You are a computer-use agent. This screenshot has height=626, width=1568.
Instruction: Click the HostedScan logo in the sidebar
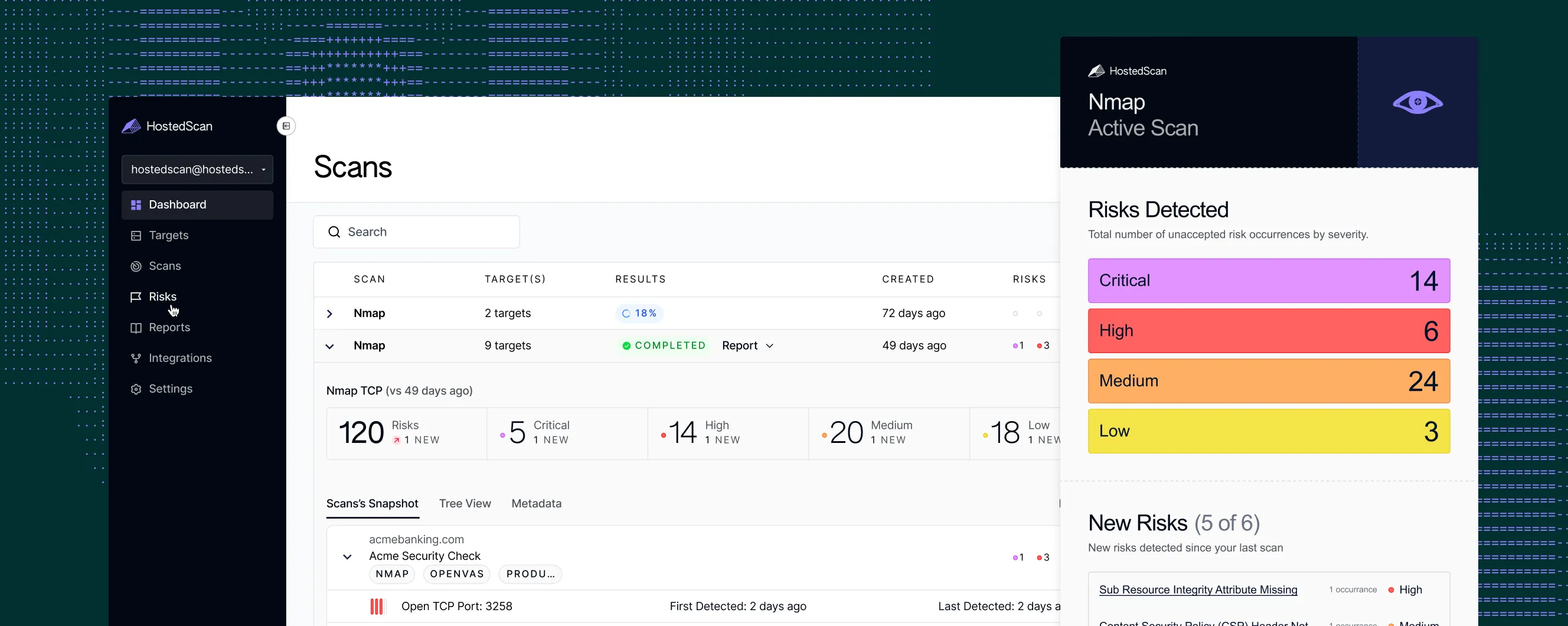[168, 126]
